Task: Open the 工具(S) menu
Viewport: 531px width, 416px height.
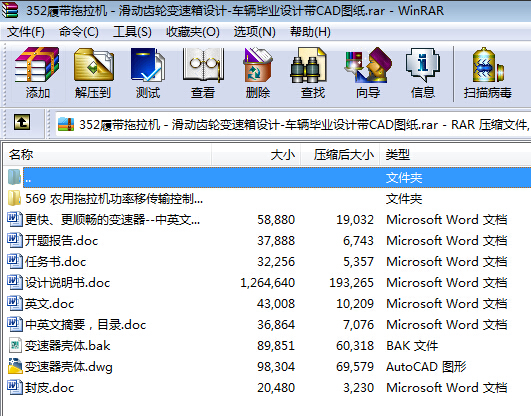Action: 132,32
